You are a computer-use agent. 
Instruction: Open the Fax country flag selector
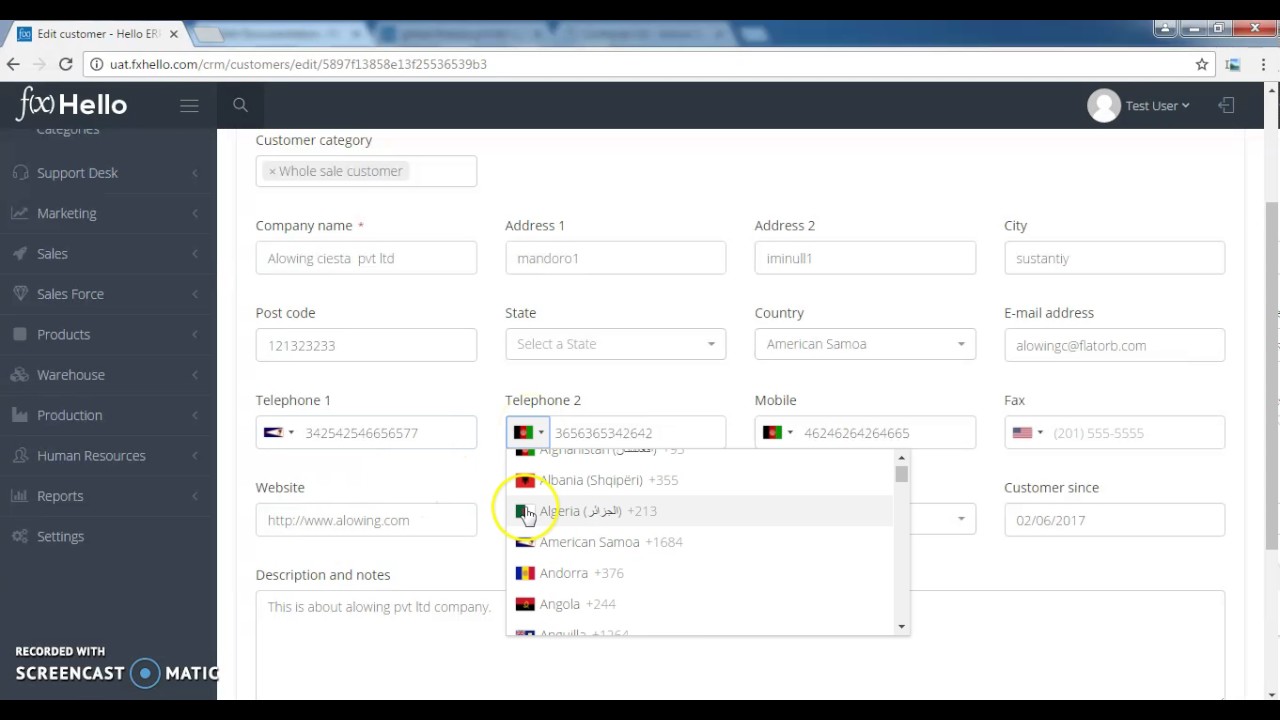(x=1027, y=433)
